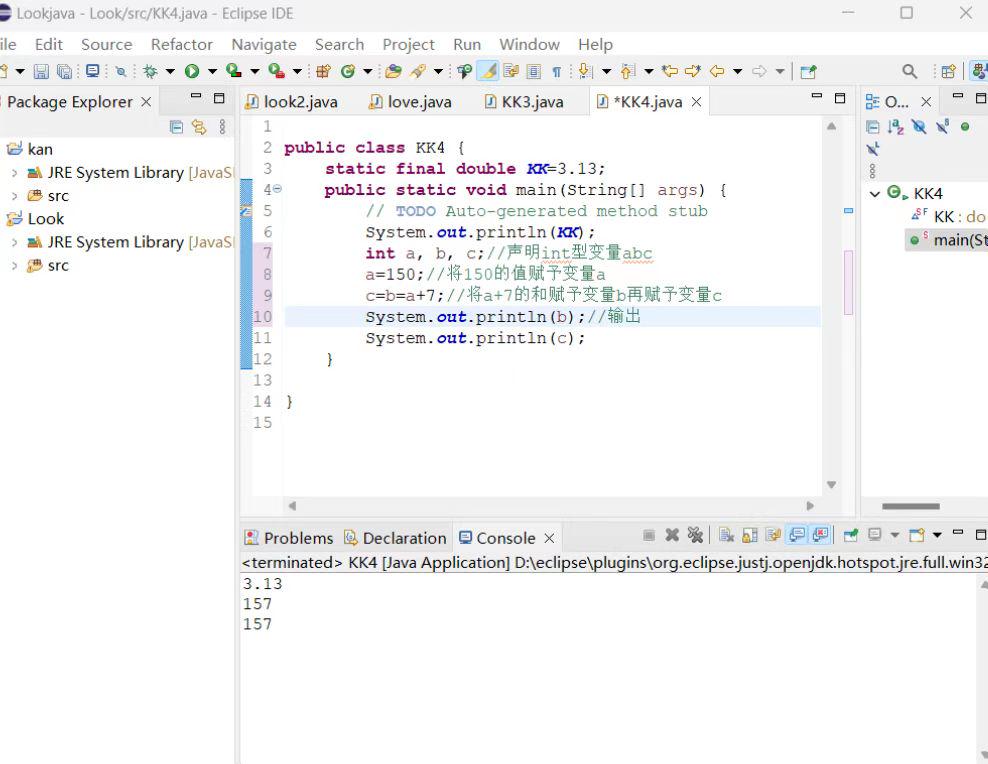Toggle Sort alphabetically in Outline
Image resolution: width=988 pixels, height=764 pixels.
pos(895,127)
